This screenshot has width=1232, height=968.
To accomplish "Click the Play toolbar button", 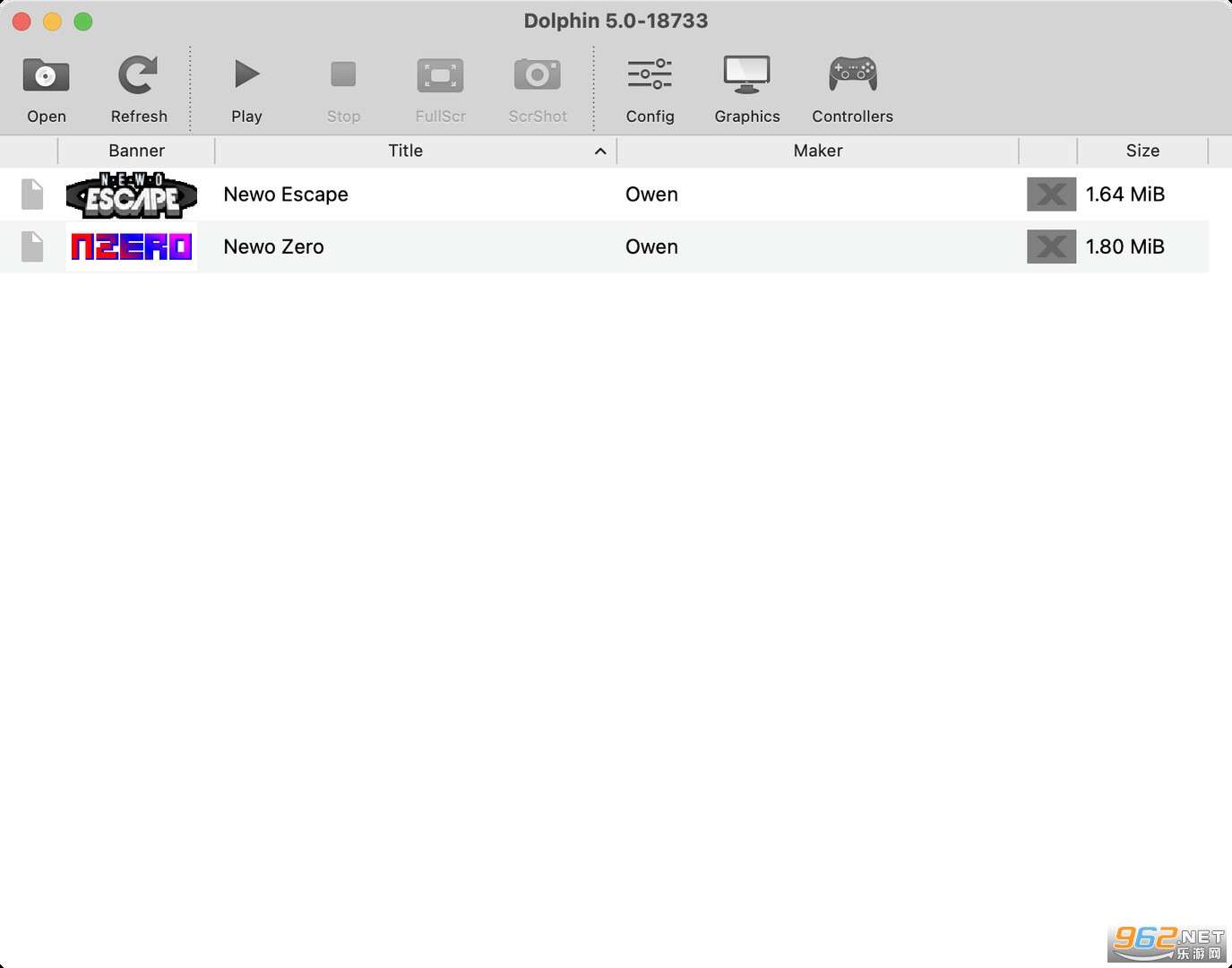I will (246, 90).
